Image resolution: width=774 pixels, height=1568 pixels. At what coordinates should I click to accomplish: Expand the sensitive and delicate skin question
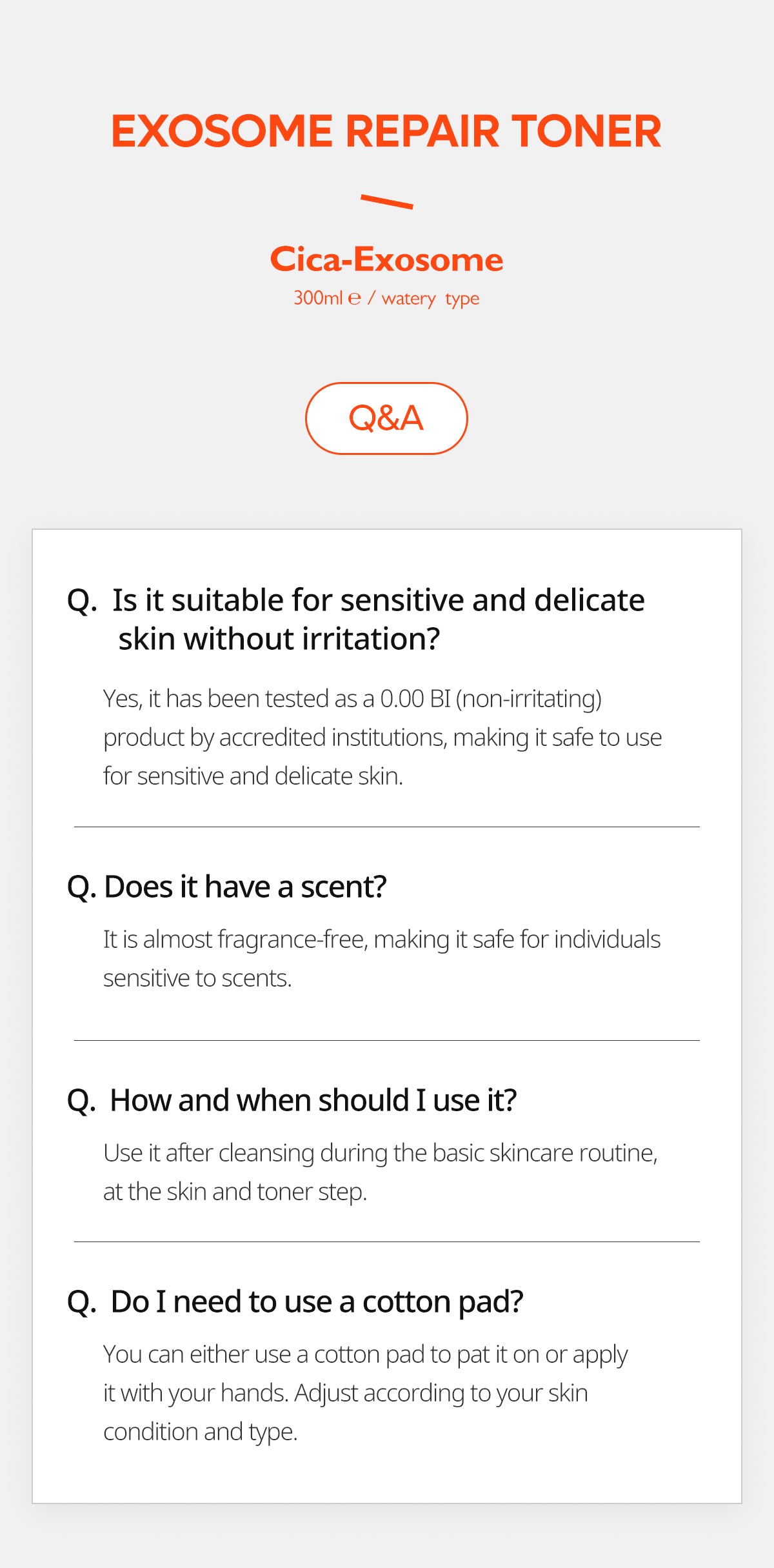(378, 619)
